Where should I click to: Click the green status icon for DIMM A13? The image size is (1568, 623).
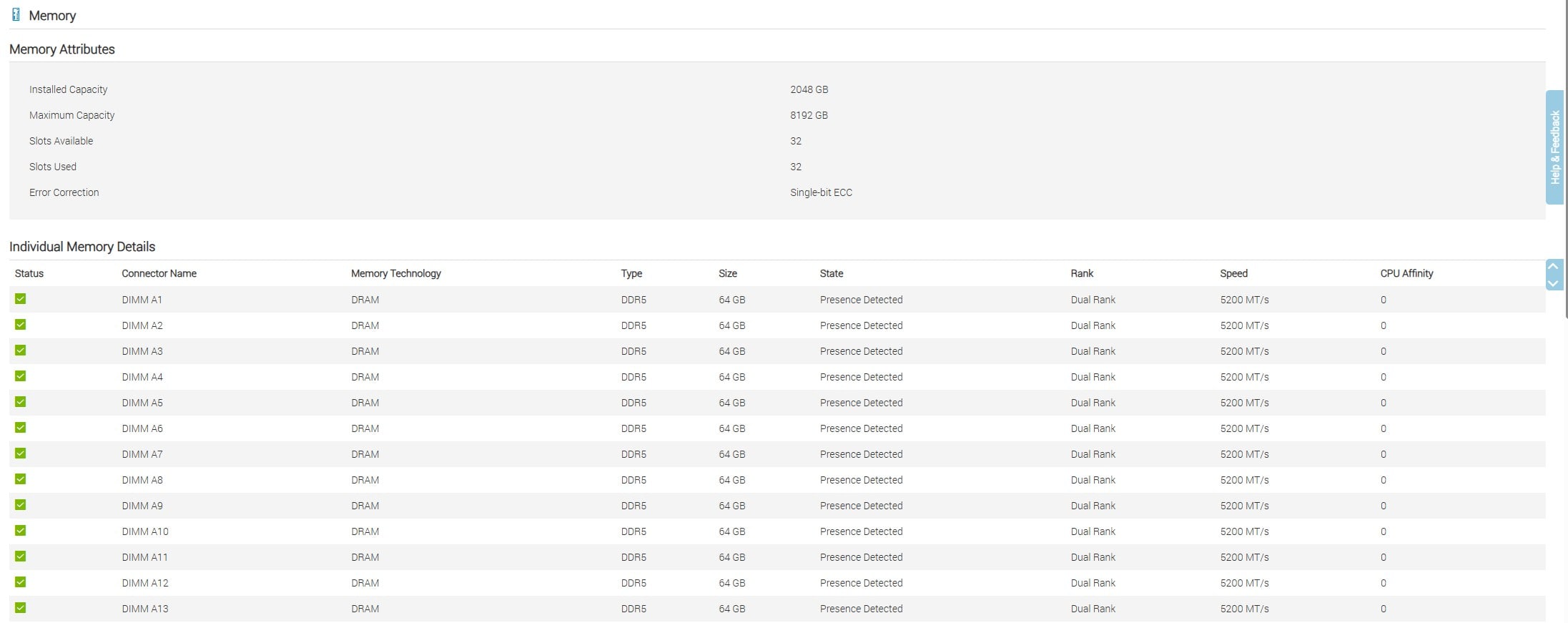coord(21,608)
